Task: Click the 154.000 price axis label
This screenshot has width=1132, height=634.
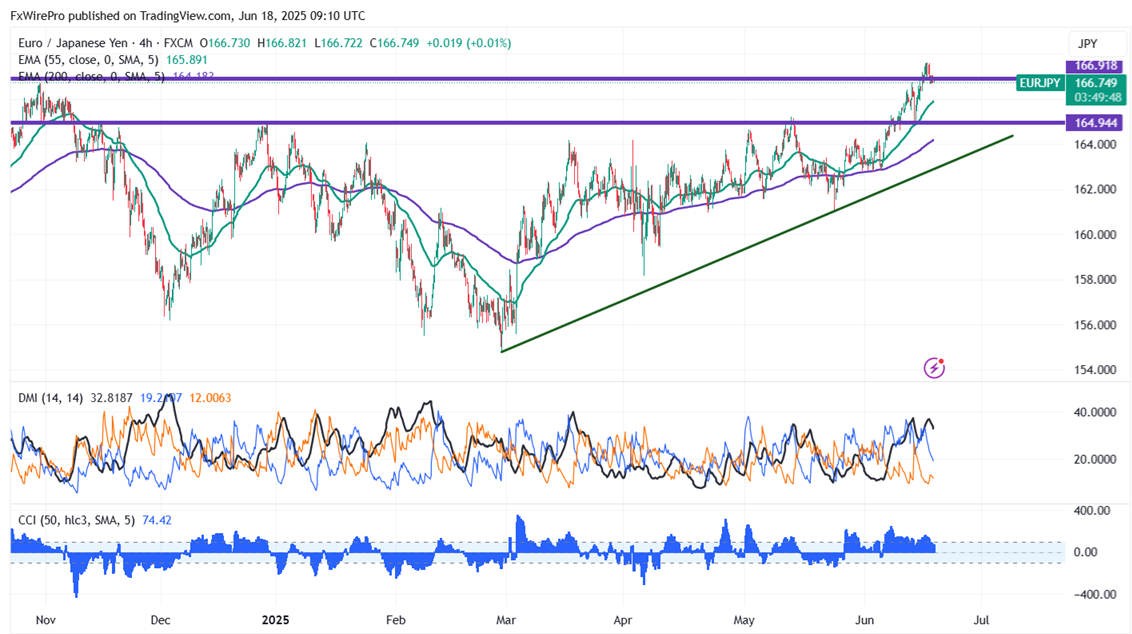Action: click(x=1095, y=370)
